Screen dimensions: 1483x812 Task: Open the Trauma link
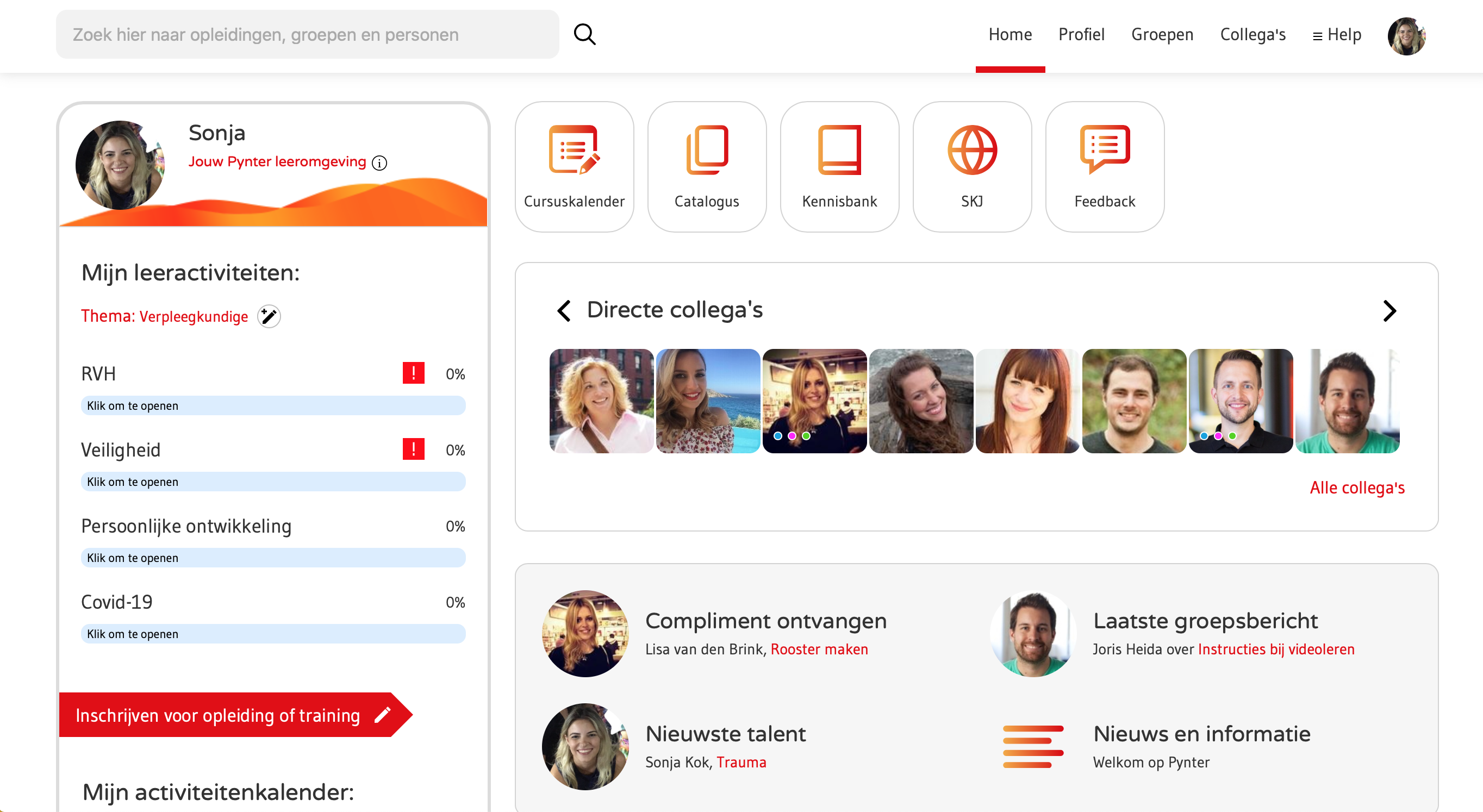coord(741,762)
